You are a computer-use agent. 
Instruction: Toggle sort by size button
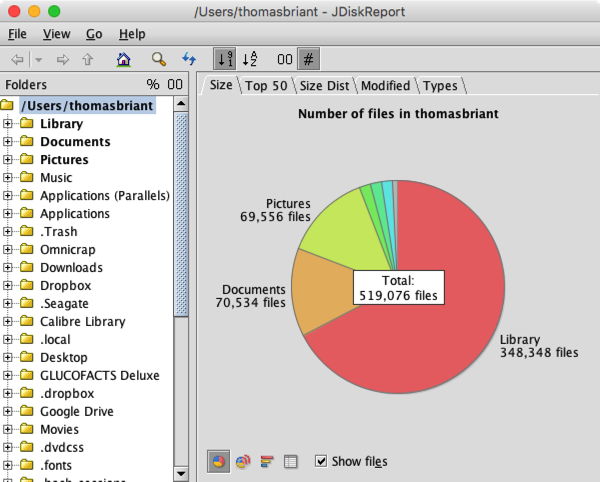point(225,59)
